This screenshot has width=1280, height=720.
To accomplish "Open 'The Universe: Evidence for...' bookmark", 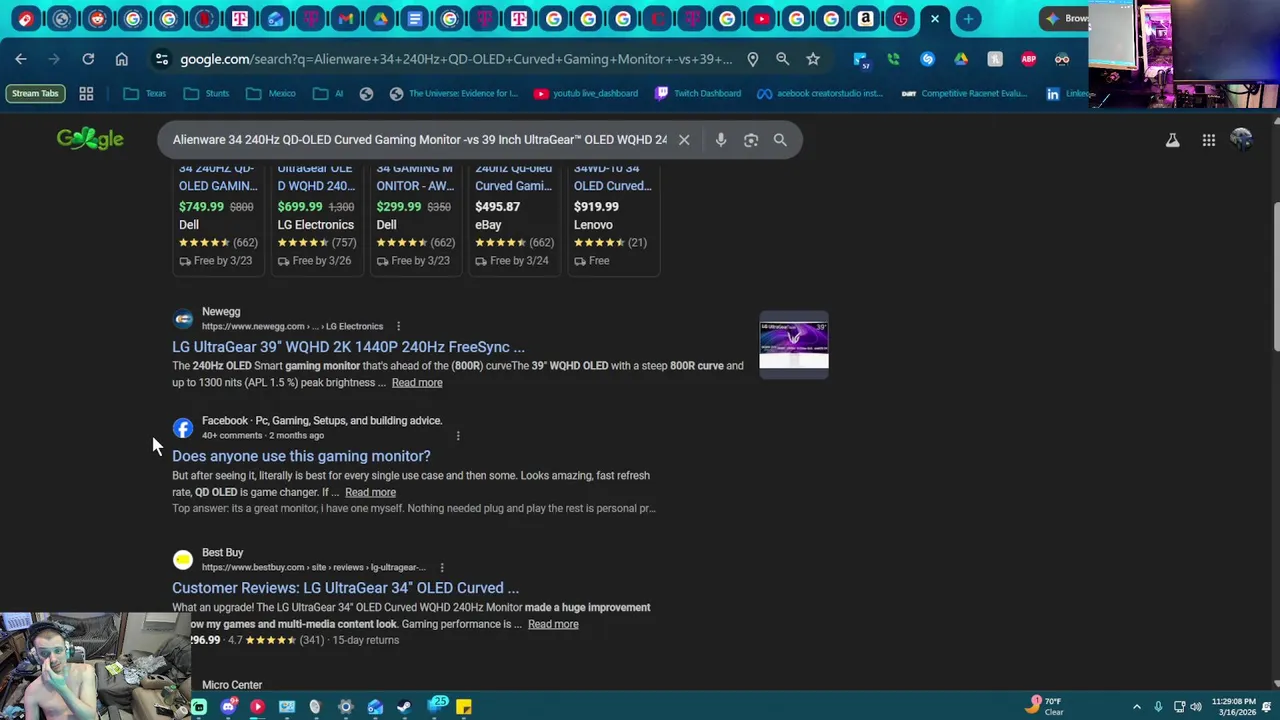I will pyautogui.click(x=454, y=93).
